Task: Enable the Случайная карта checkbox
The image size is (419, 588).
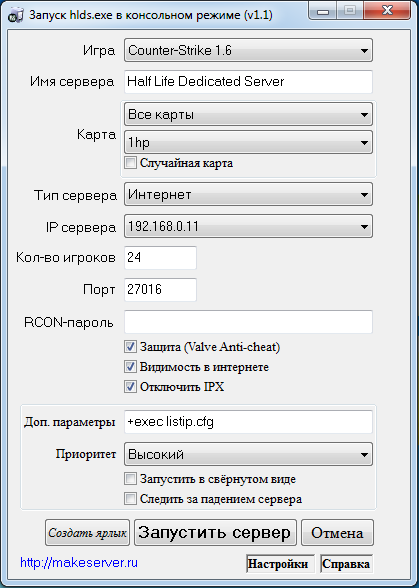Action: [x=130, y=163]
